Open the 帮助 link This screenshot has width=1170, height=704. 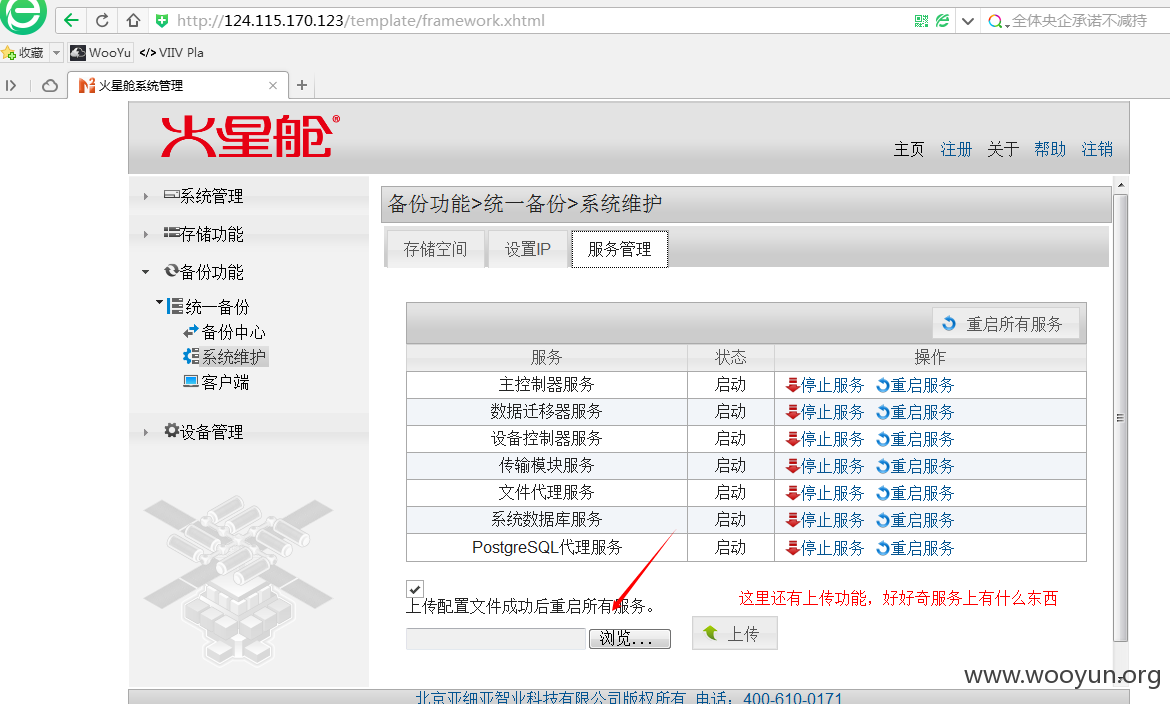coord(1050,149)
